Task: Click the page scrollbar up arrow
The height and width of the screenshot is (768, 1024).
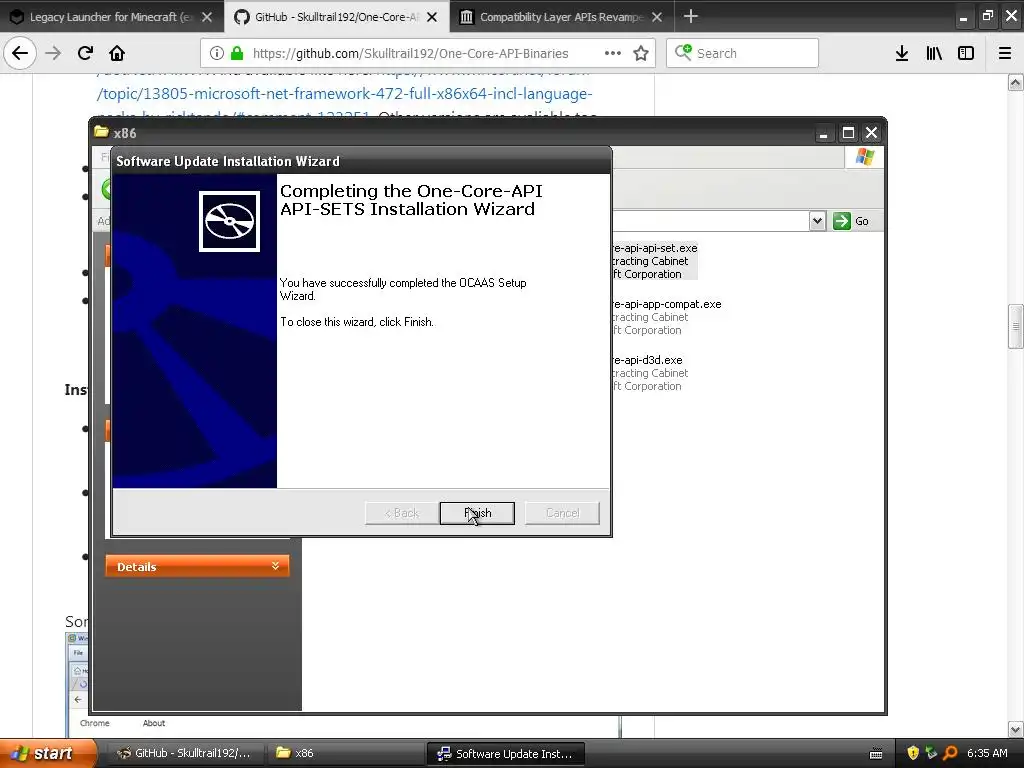Action: [x=1016, y=82]
